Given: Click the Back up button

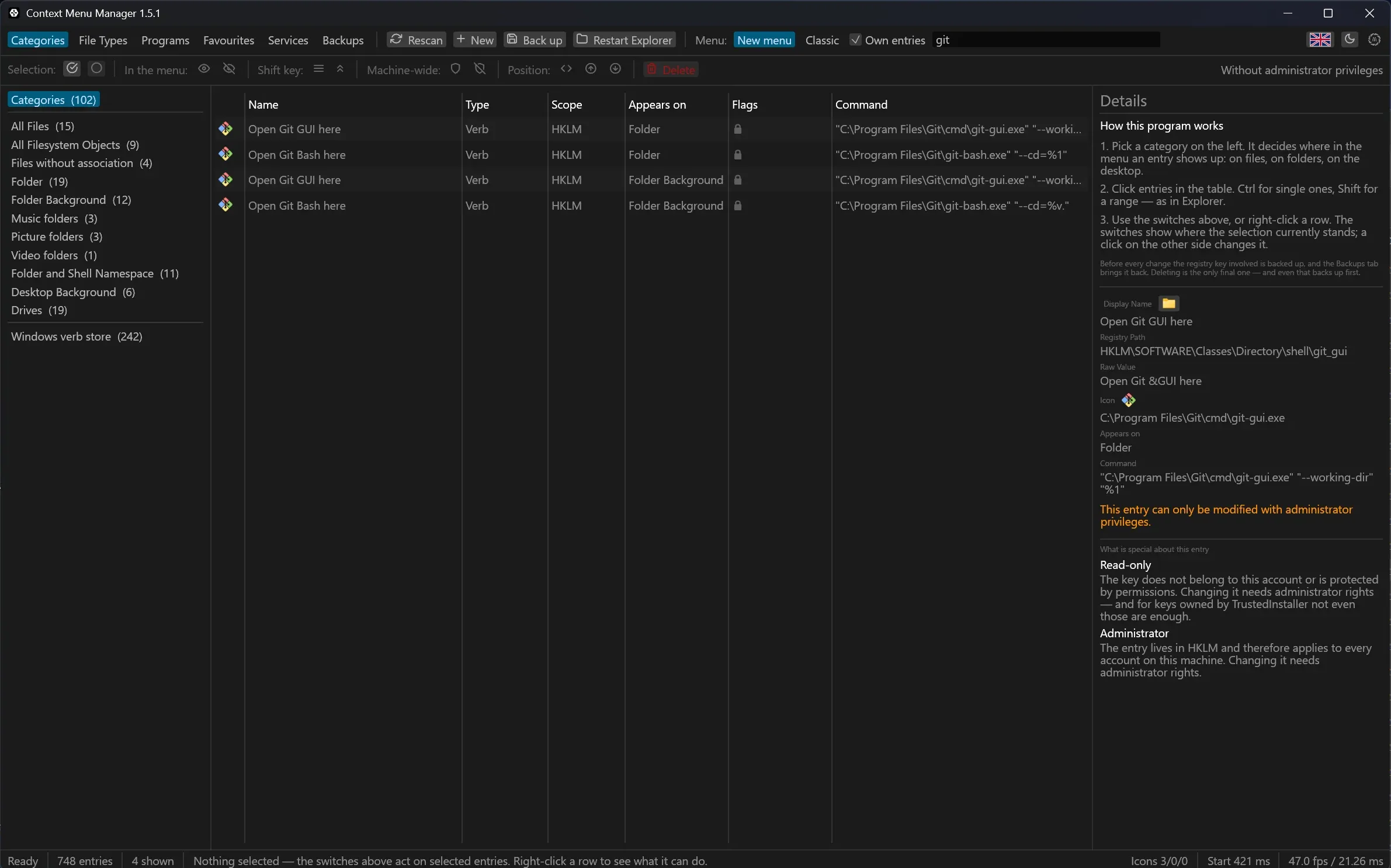Looking at the screenshot, I should 535,40.
